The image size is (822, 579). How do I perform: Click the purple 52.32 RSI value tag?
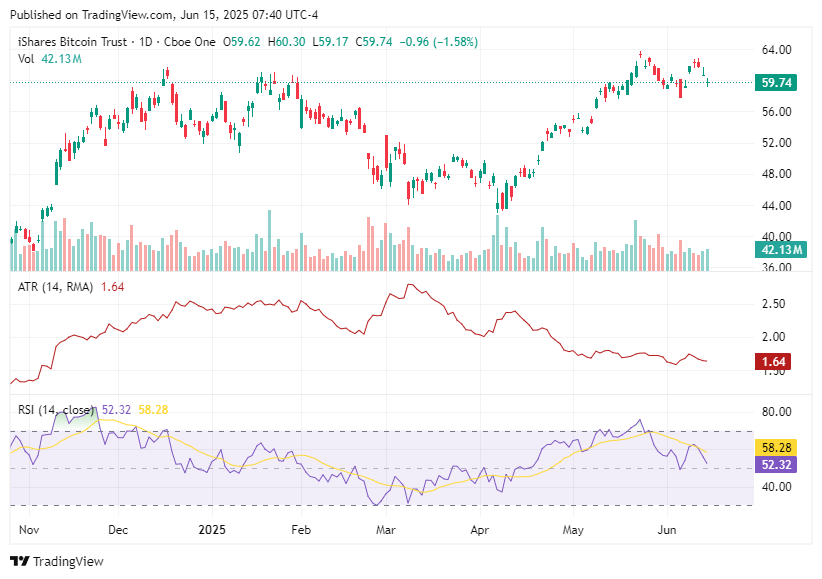coord(776,464)
